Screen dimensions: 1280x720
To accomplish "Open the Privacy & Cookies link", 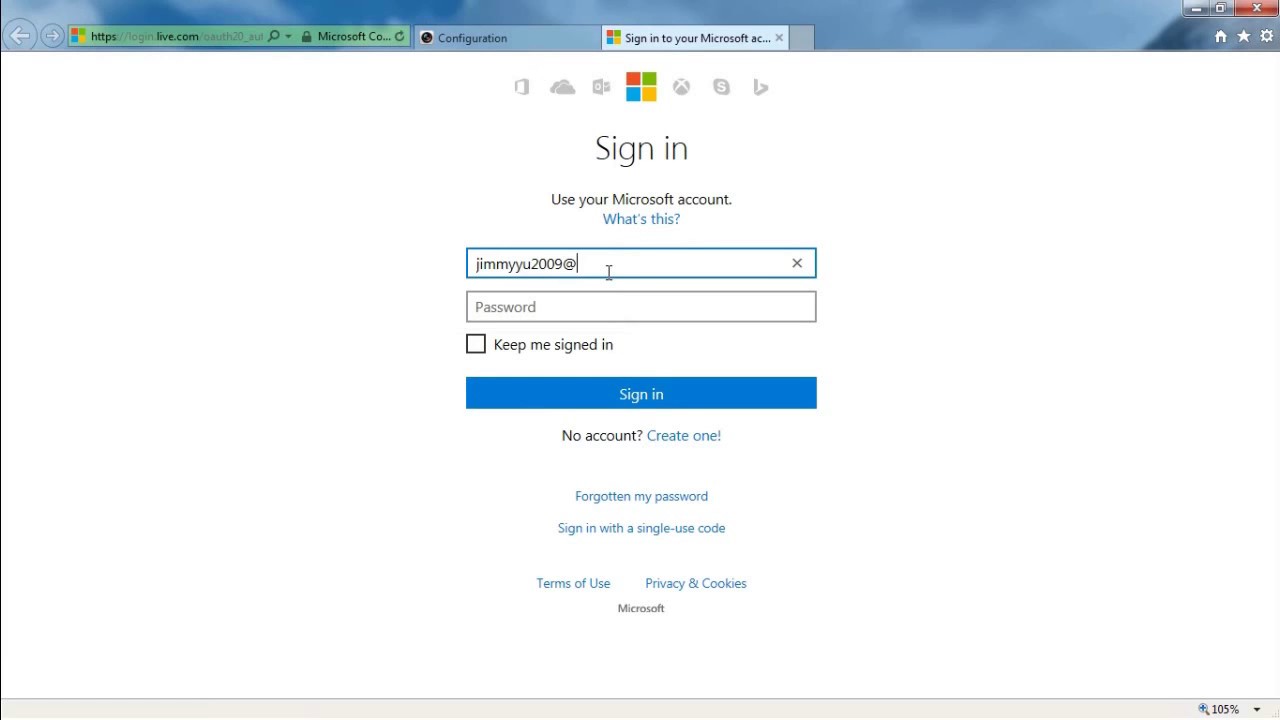I will click(696, 583).
